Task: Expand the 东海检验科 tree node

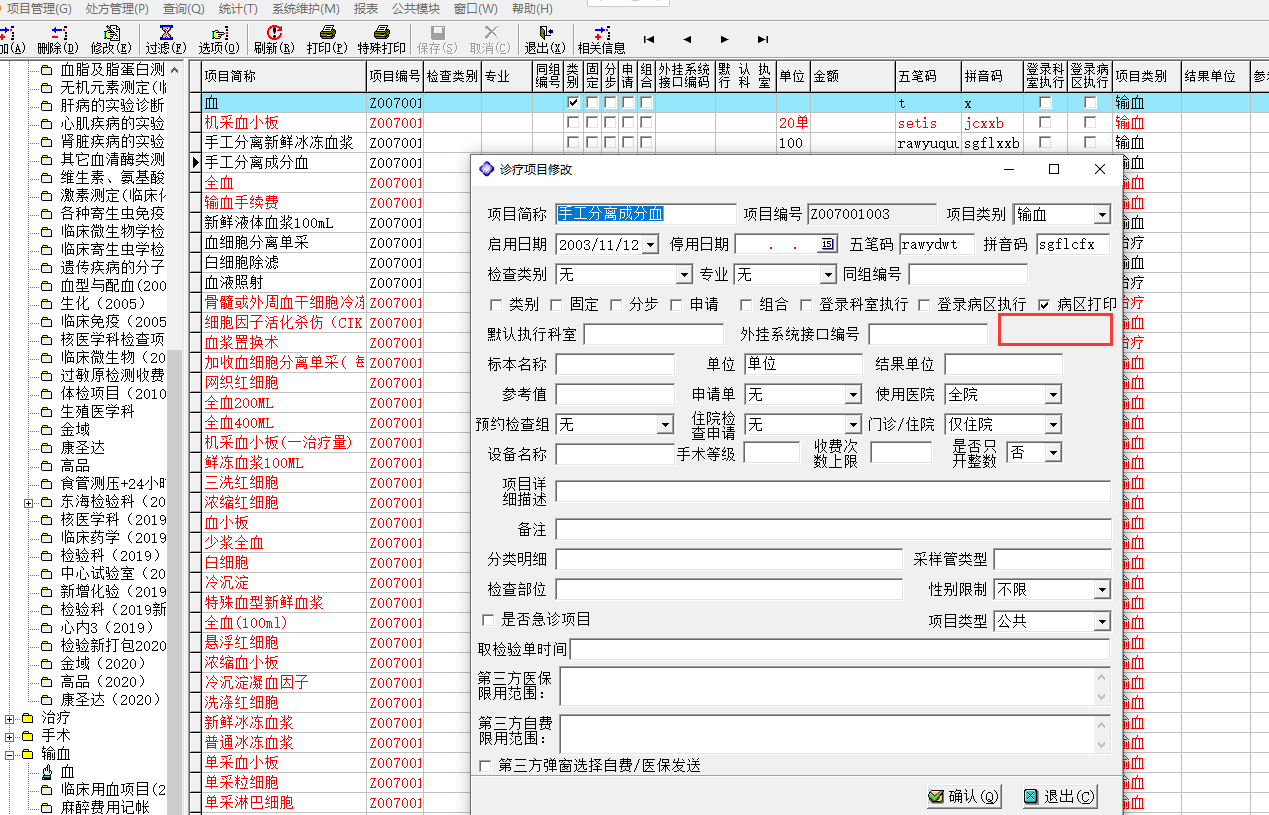Action: coord(29,502)
